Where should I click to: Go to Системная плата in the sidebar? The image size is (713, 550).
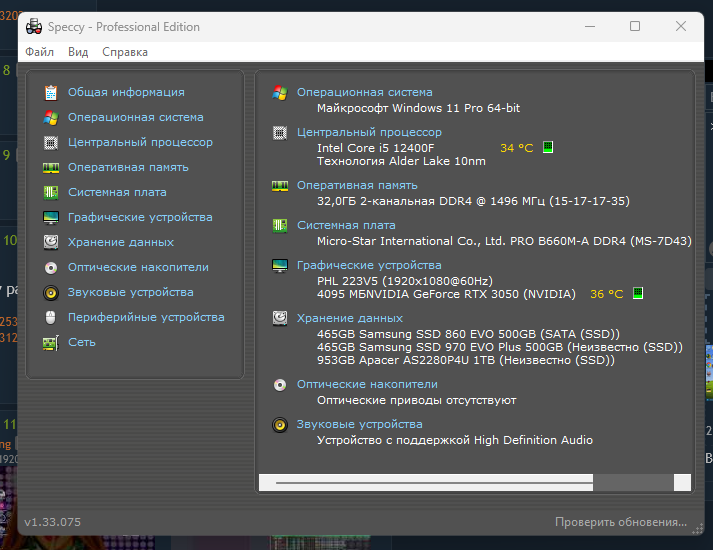click(117, 192)
